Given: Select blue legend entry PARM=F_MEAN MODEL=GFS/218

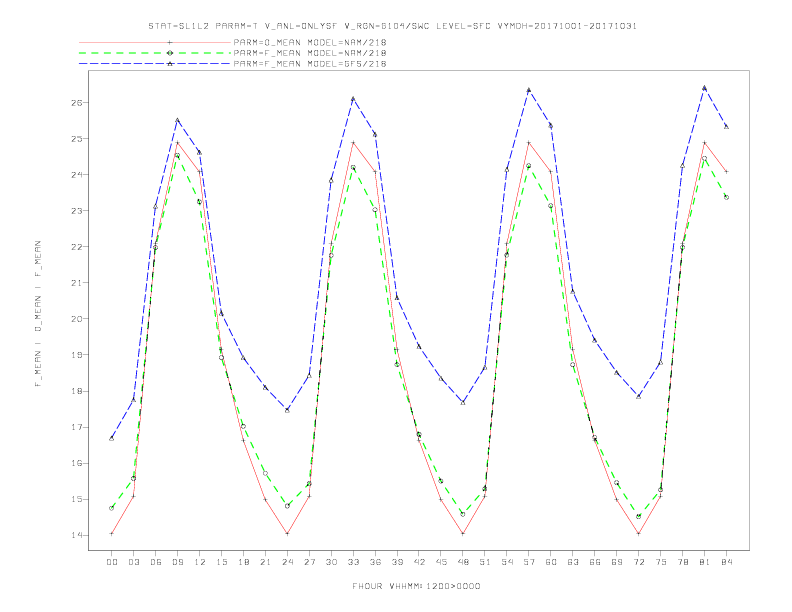Looking at the screenshot, I should [x=310, y=64].
